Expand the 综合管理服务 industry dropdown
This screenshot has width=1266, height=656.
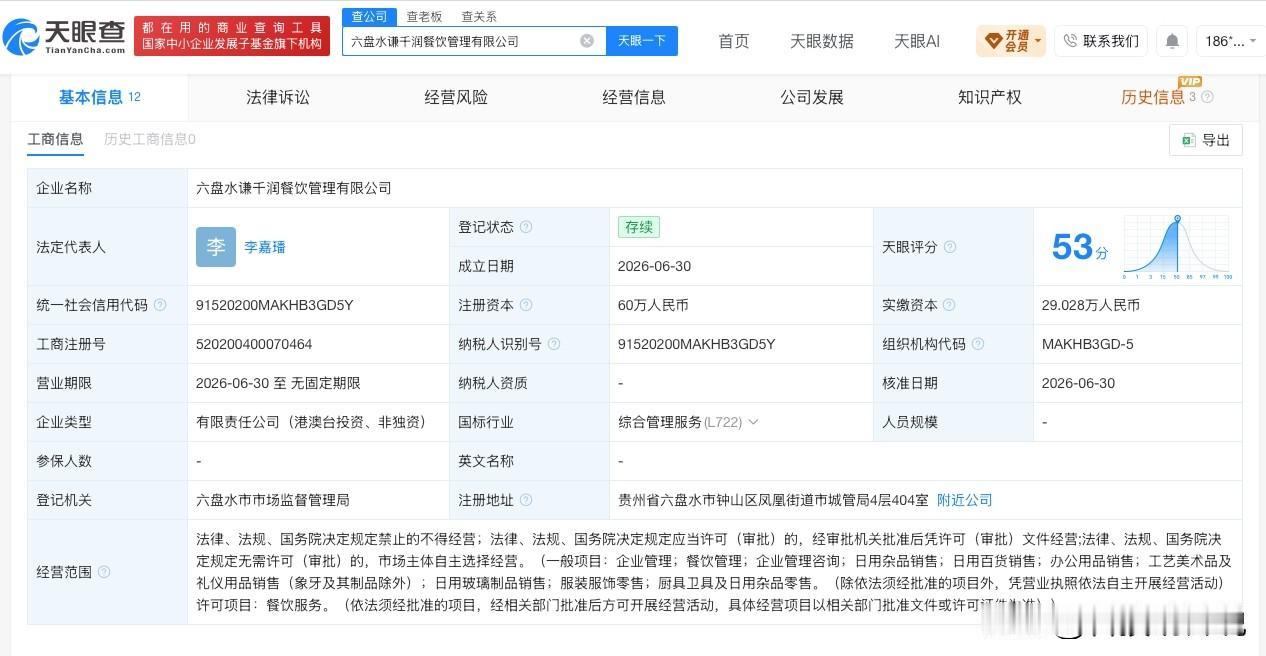[753, 422]
